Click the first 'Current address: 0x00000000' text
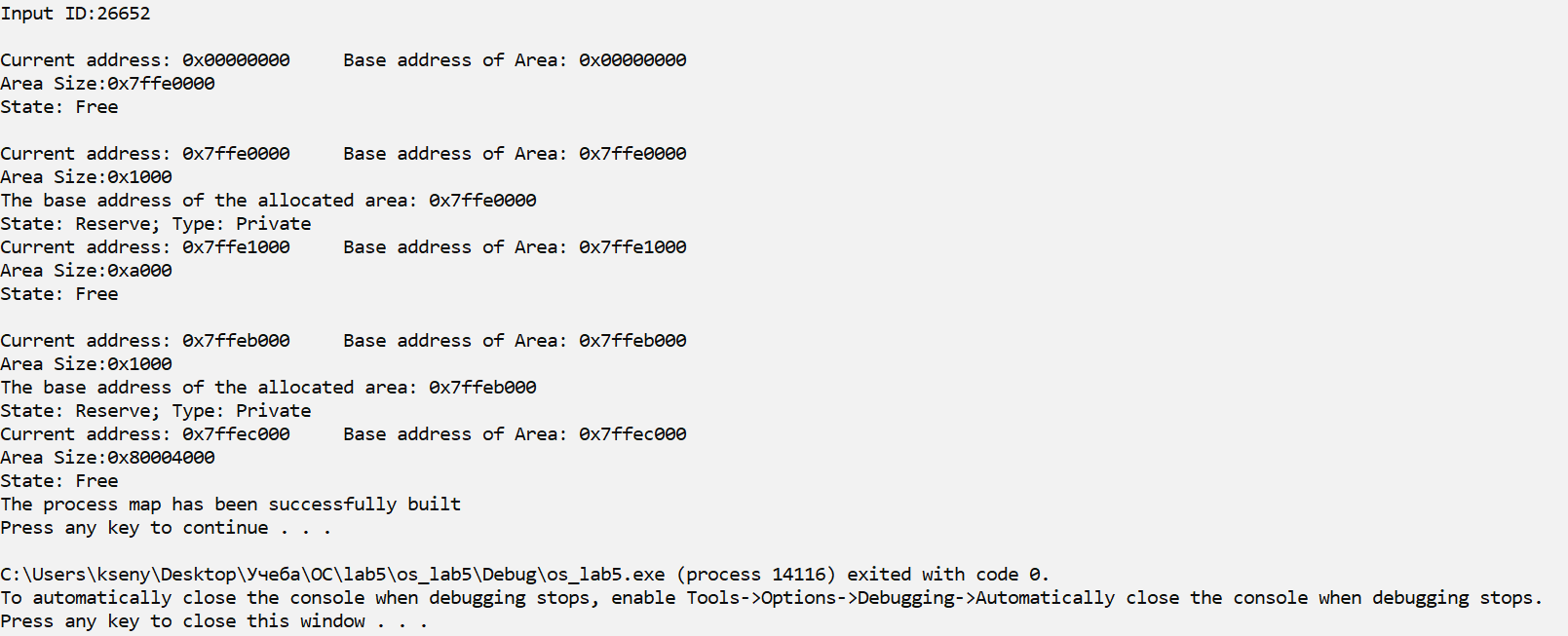Screen dimensions: 1568x636 point(145,60)
